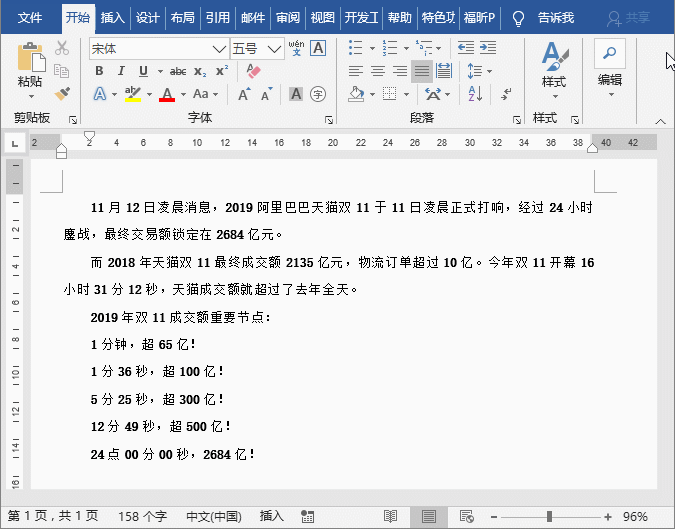The height and width of the screenshot is (529, 675).
Task: Toggle Italic formatting
Action: pyautogui.click(x=121, y=71)
